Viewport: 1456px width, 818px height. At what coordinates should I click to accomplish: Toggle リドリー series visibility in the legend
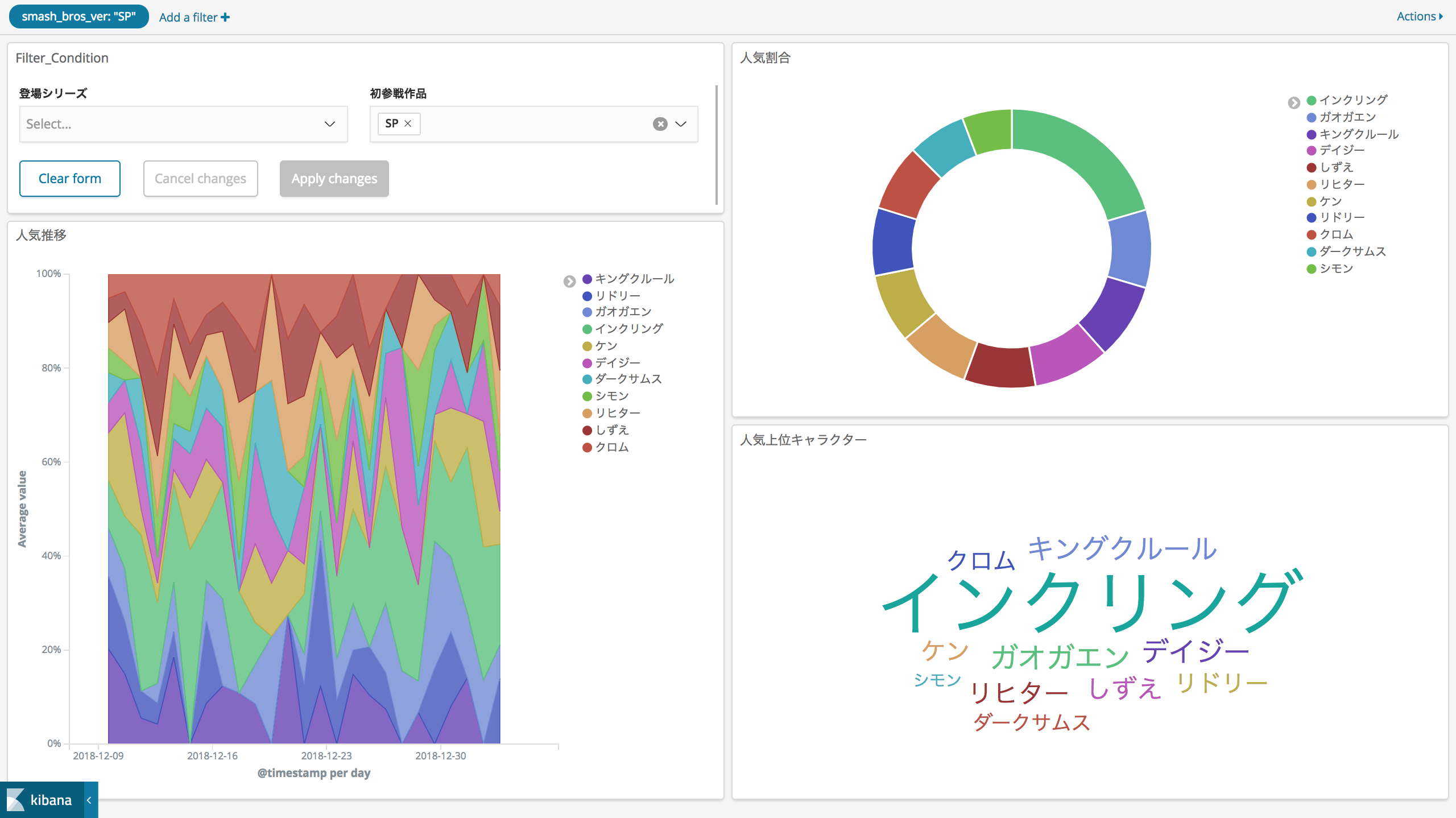[x=617, y=295]
